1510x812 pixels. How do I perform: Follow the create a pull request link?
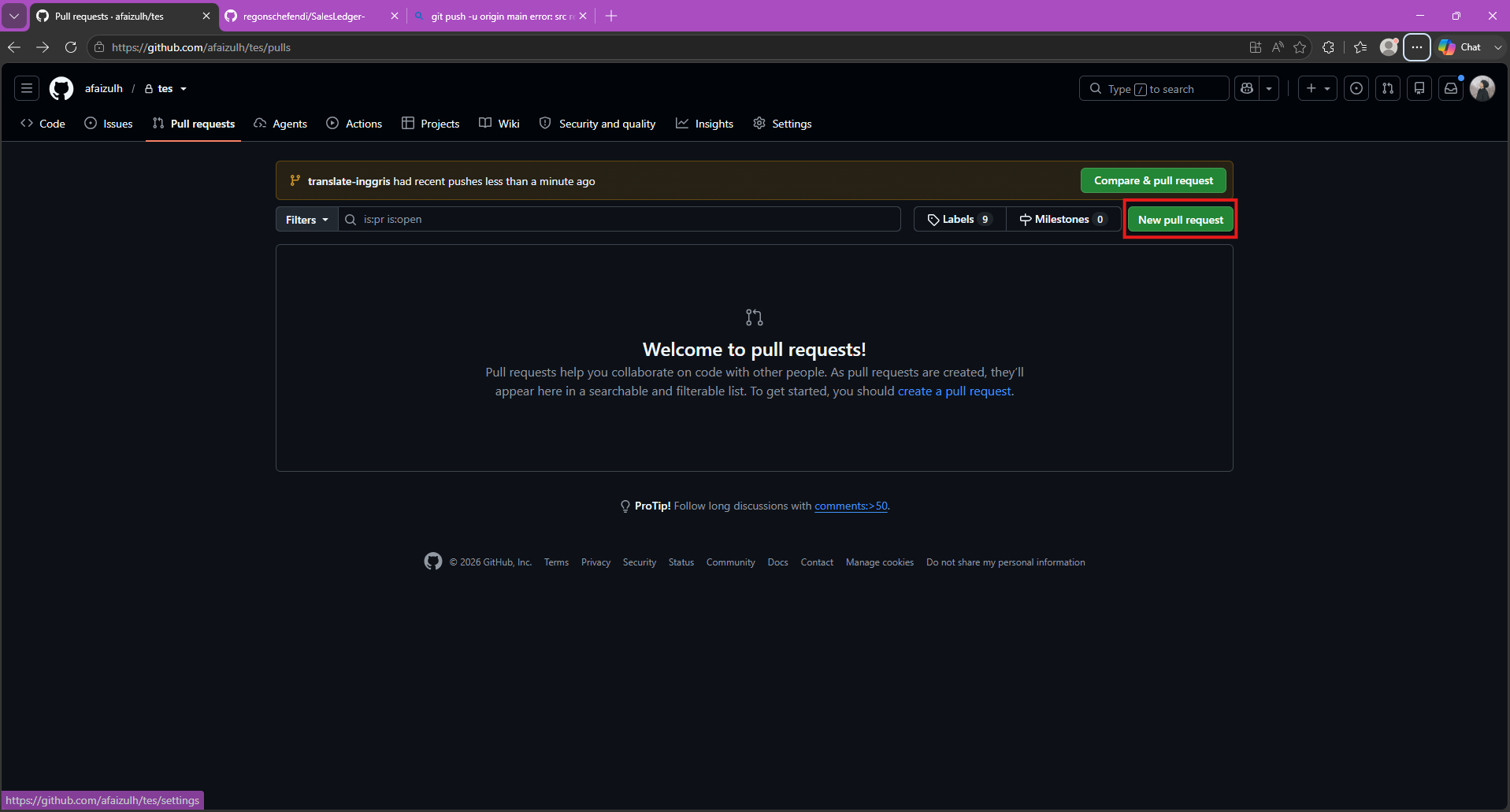coord(955,391)
